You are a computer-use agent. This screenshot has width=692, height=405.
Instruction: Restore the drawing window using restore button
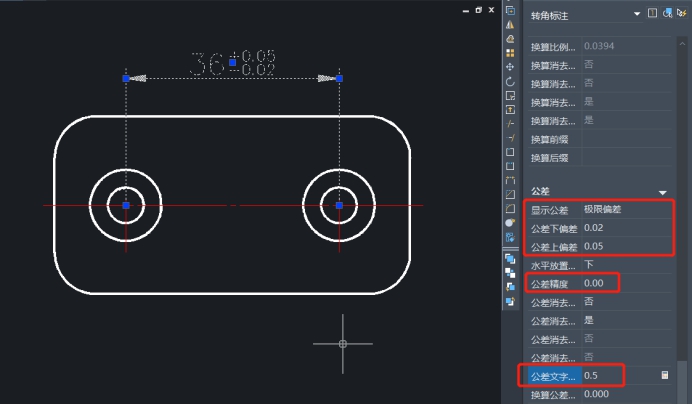tap(478, 10)
